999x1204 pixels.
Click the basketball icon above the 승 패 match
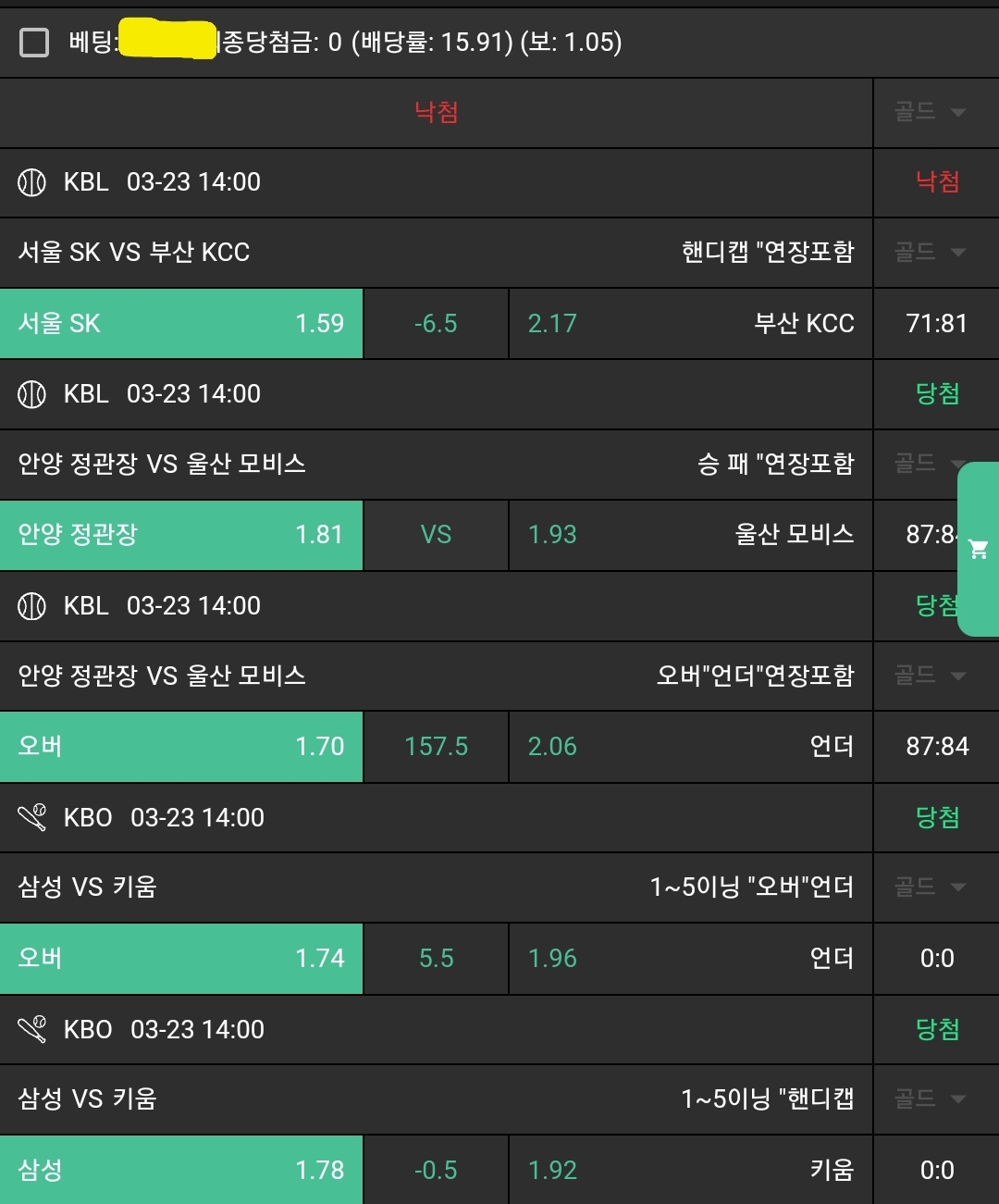(31, 394)
